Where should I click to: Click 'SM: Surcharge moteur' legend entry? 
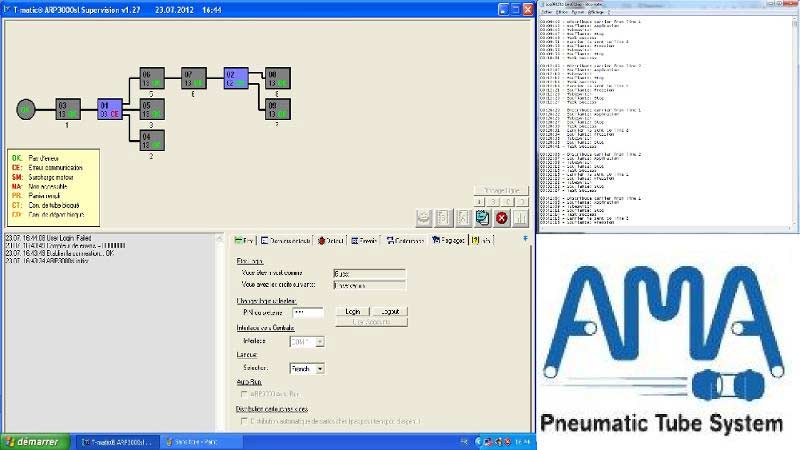pos(42,177)
